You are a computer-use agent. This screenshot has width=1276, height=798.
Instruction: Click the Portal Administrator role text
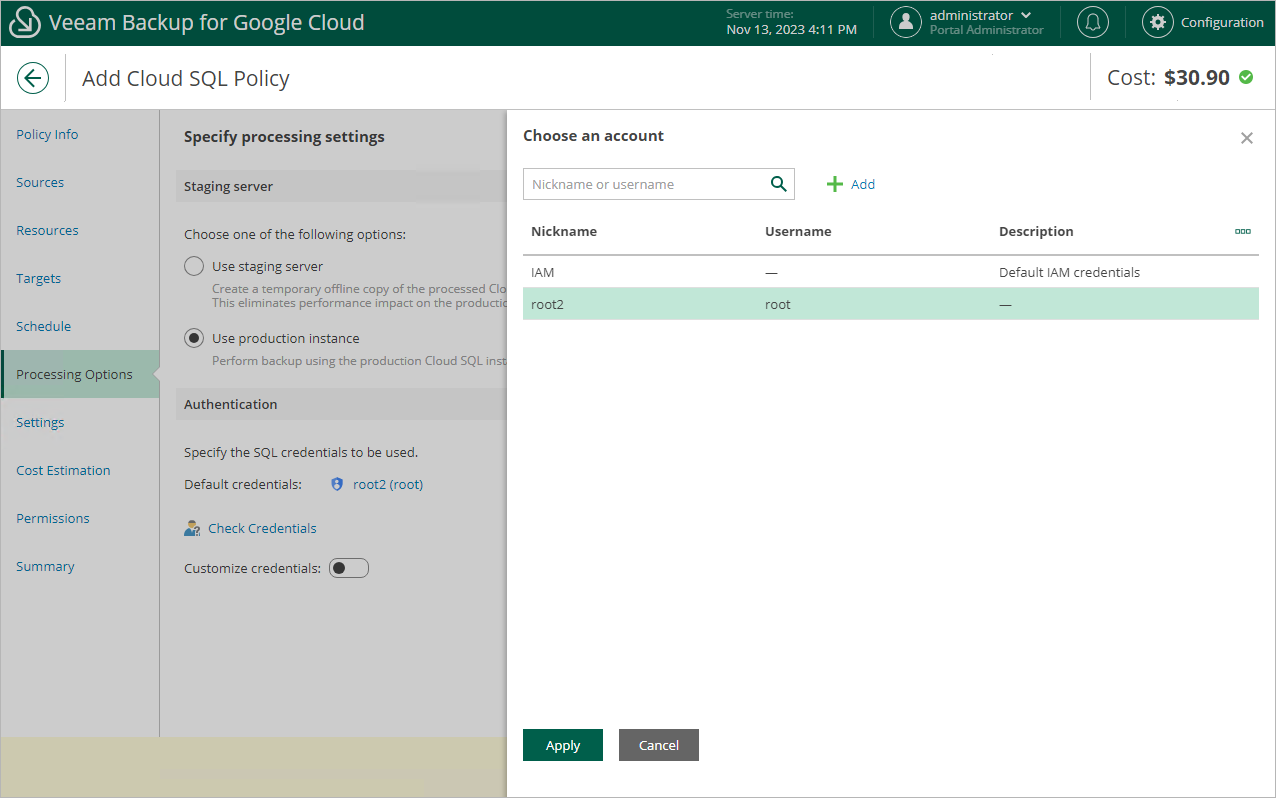987,30
